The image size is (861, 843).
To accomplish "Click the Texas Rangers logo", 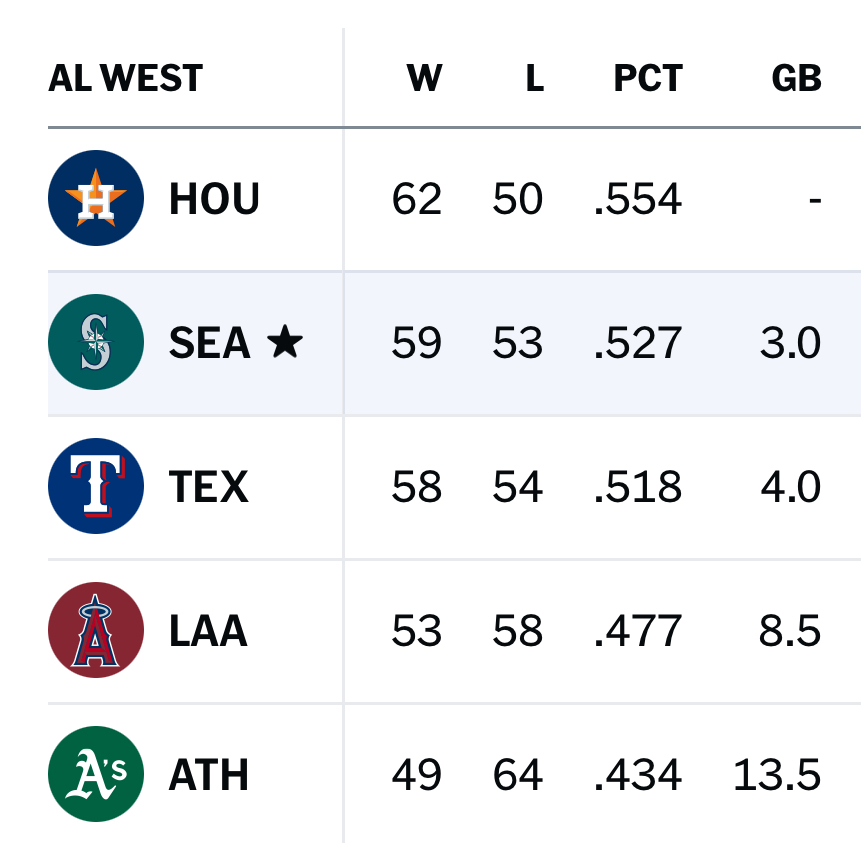I will tap(96, 486).
